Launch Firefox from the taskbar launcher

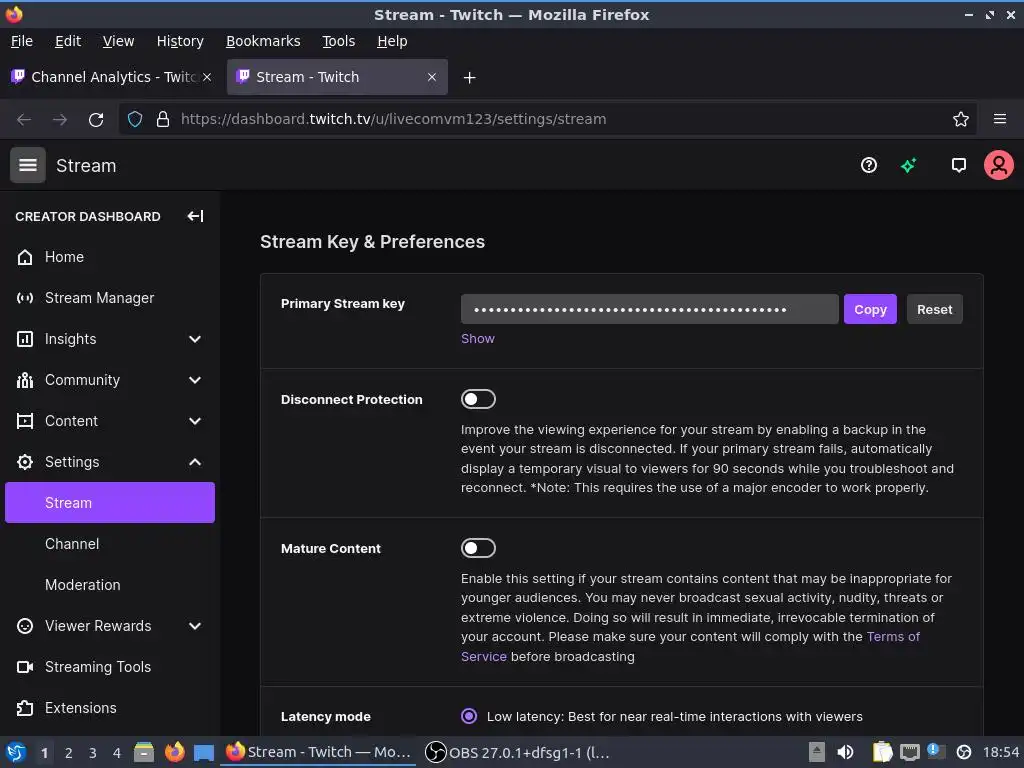point(174,752)
